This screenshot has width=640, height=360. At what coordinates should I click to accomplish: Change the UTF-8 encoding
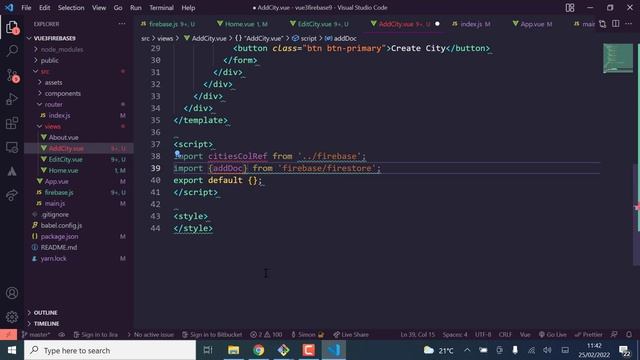pyautogui.click(x=483, y=335)
